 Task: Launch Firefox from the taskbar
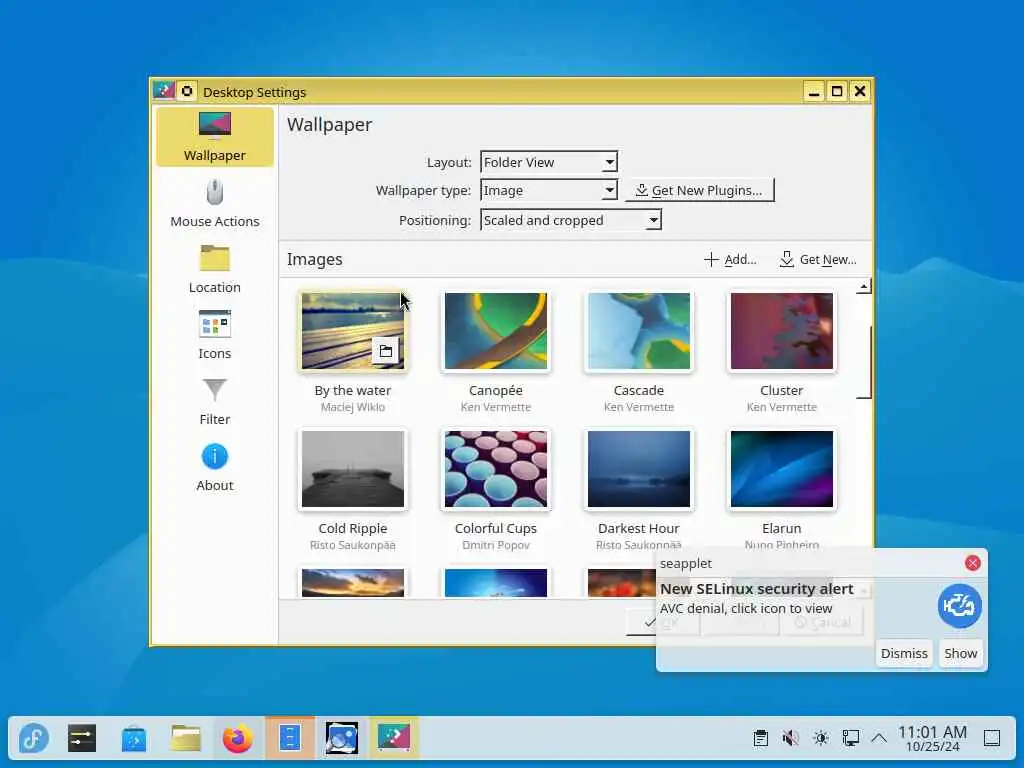pyautogui.click(x=238, y=739)
